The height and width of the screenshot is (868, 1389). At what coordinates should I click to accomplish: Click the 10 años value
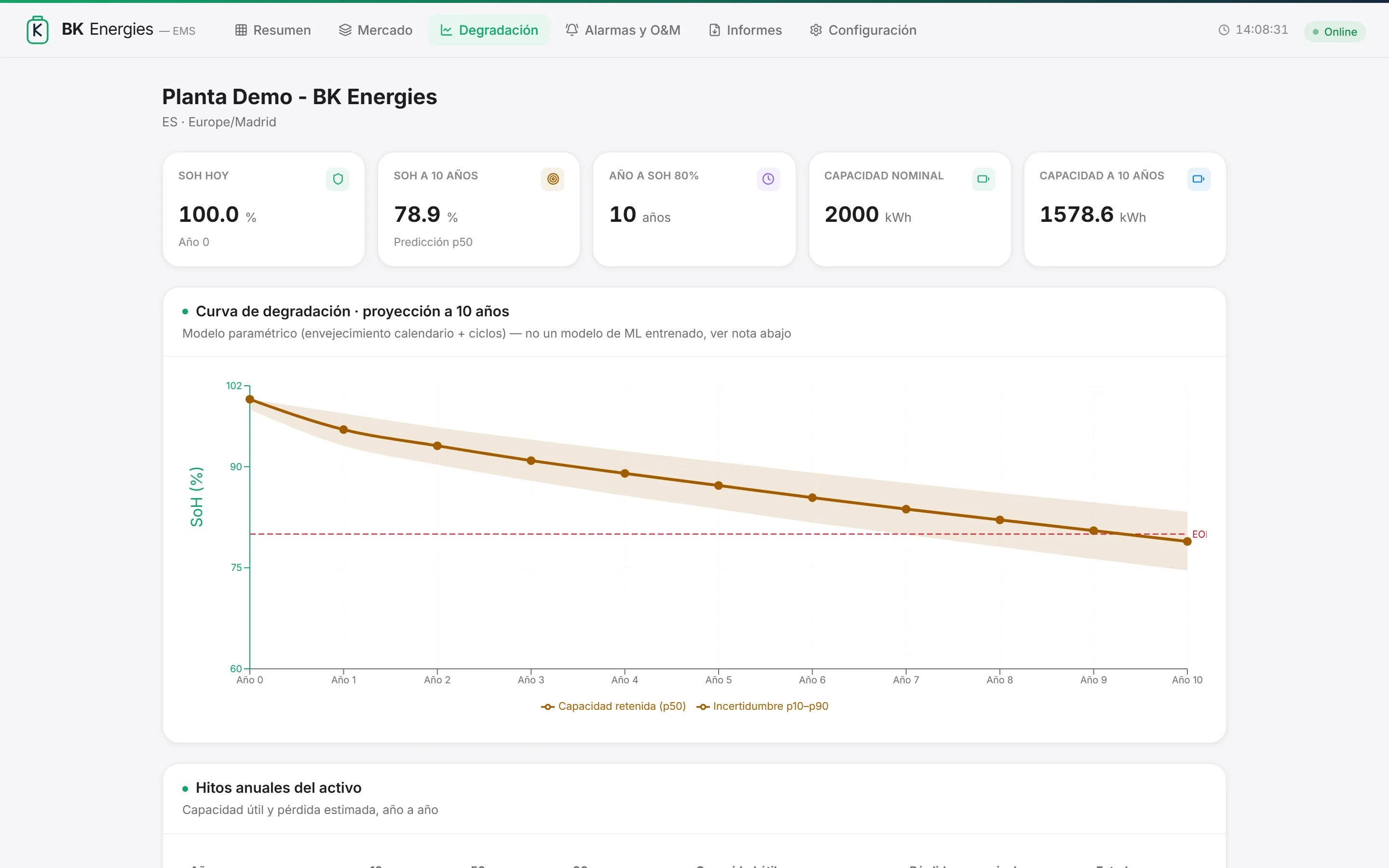(x=640, y=215)
